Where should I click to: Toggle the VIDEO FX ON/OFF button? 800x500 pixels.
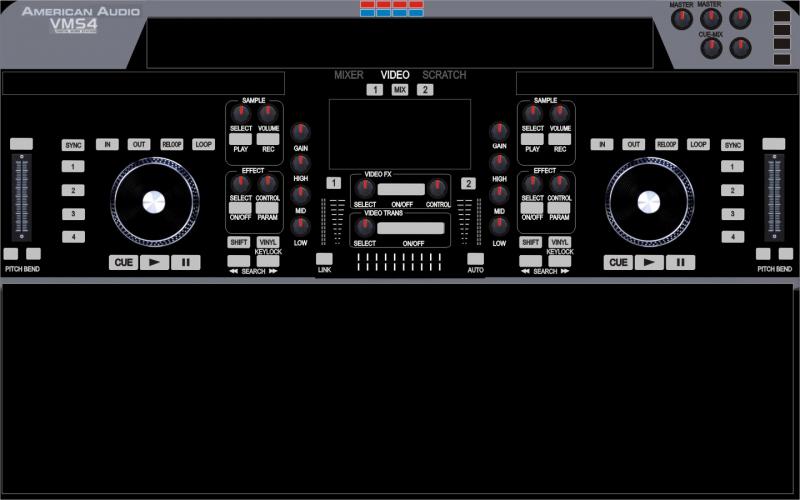[x=401, y=189]
